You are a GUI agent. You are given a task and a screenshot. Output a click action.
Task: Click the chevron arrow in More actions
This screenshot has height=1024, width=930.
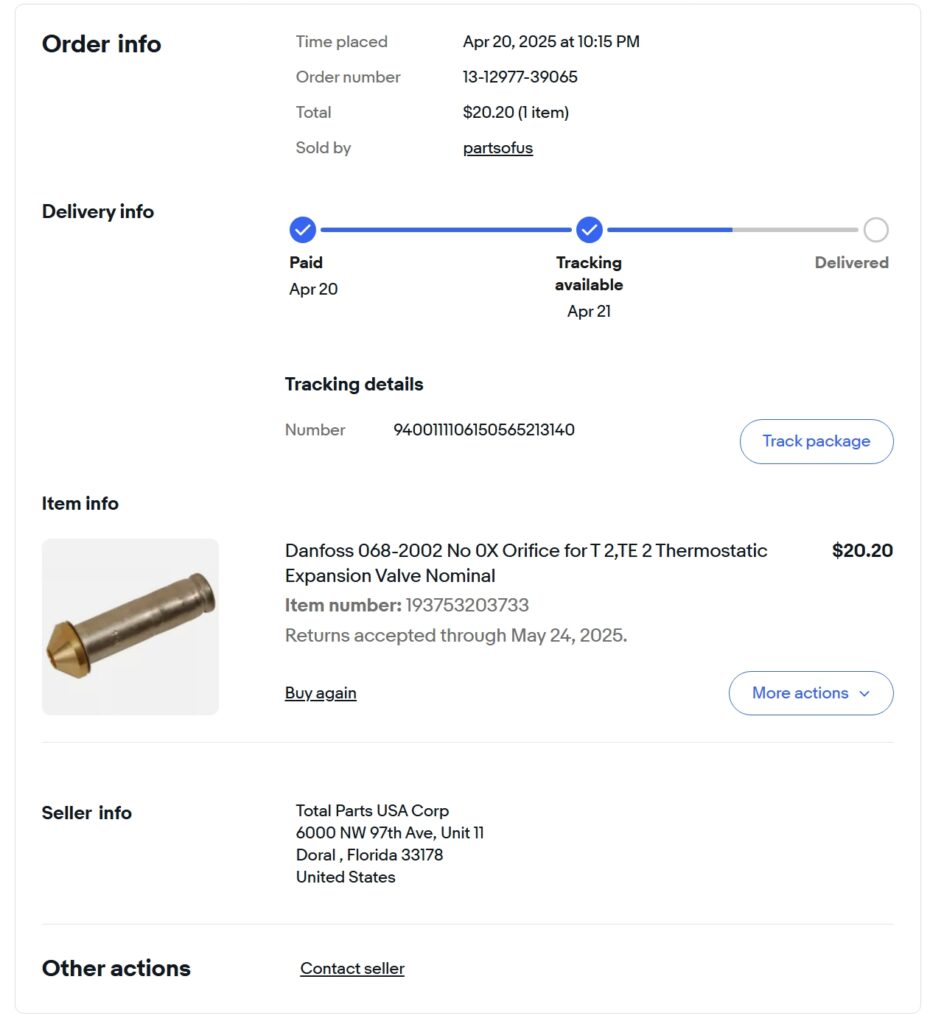point(865,694)
